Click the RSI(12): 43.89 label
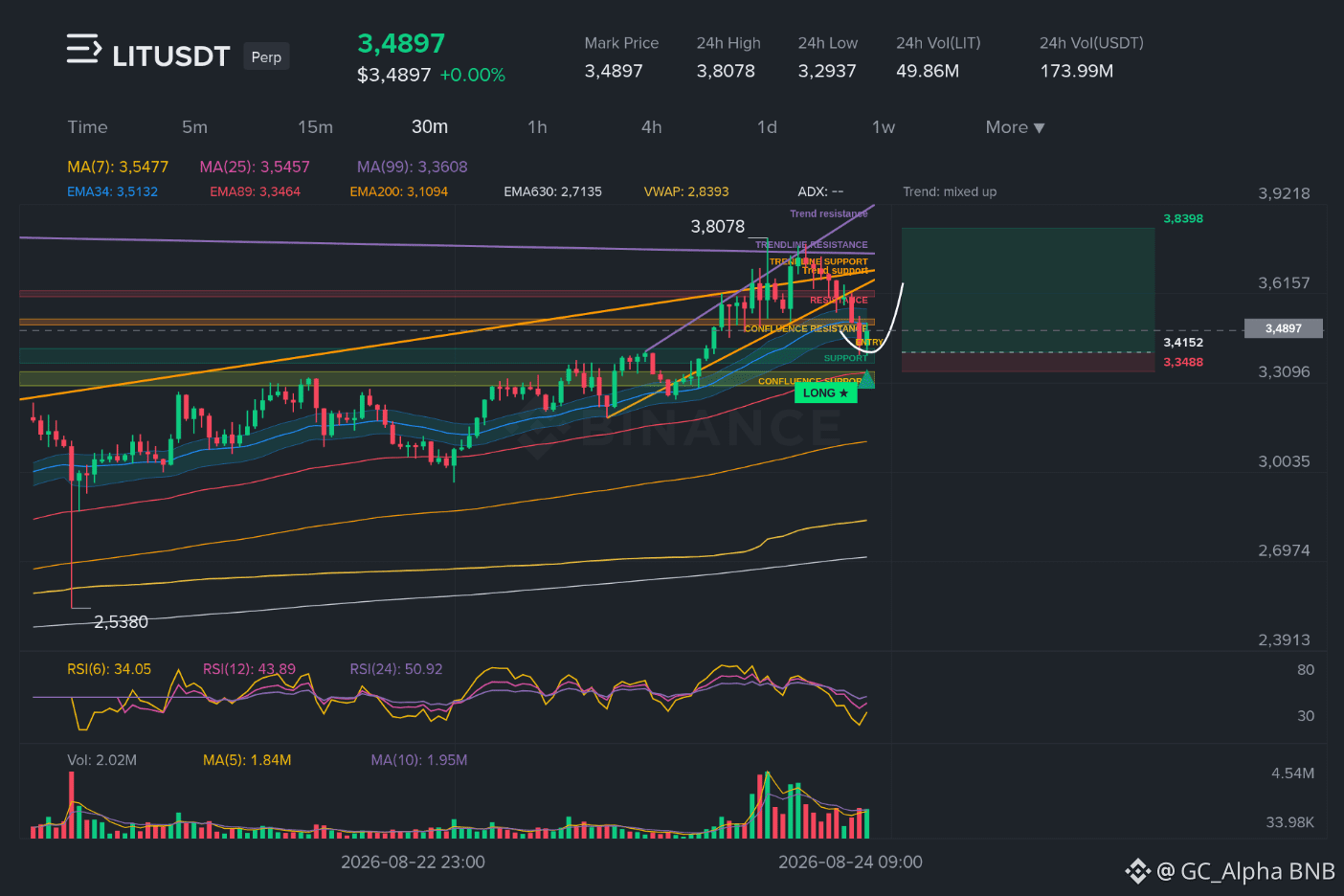Screen dimensions: 1344x896 (x=249, y=669)
